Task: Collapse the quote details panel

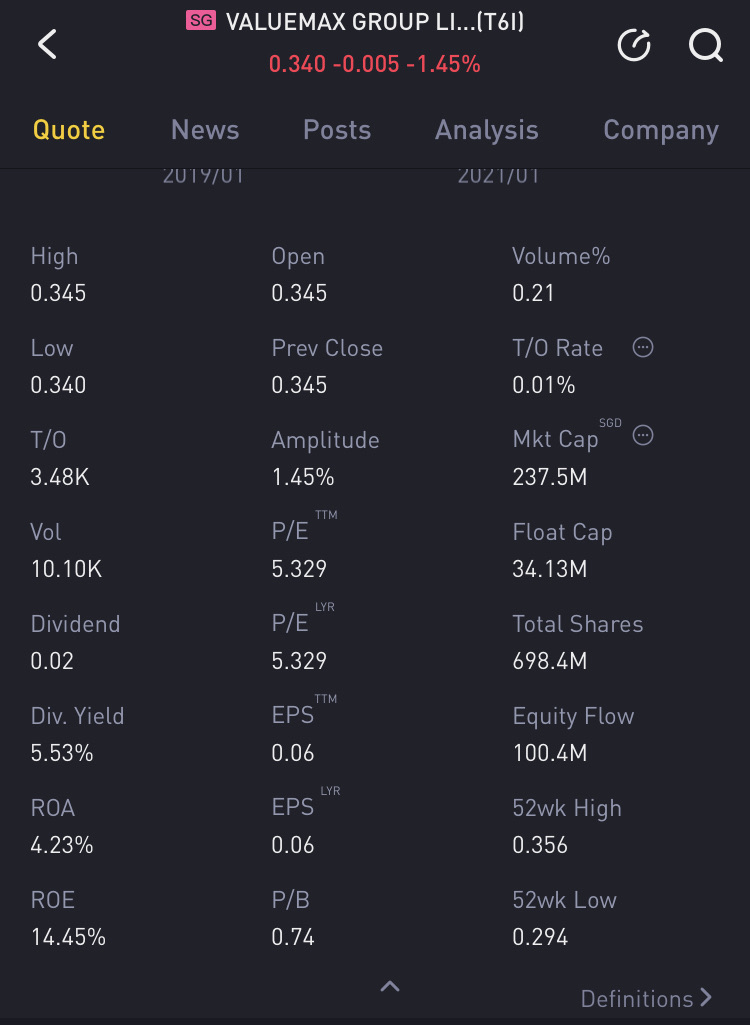Action: click(390, 987)
